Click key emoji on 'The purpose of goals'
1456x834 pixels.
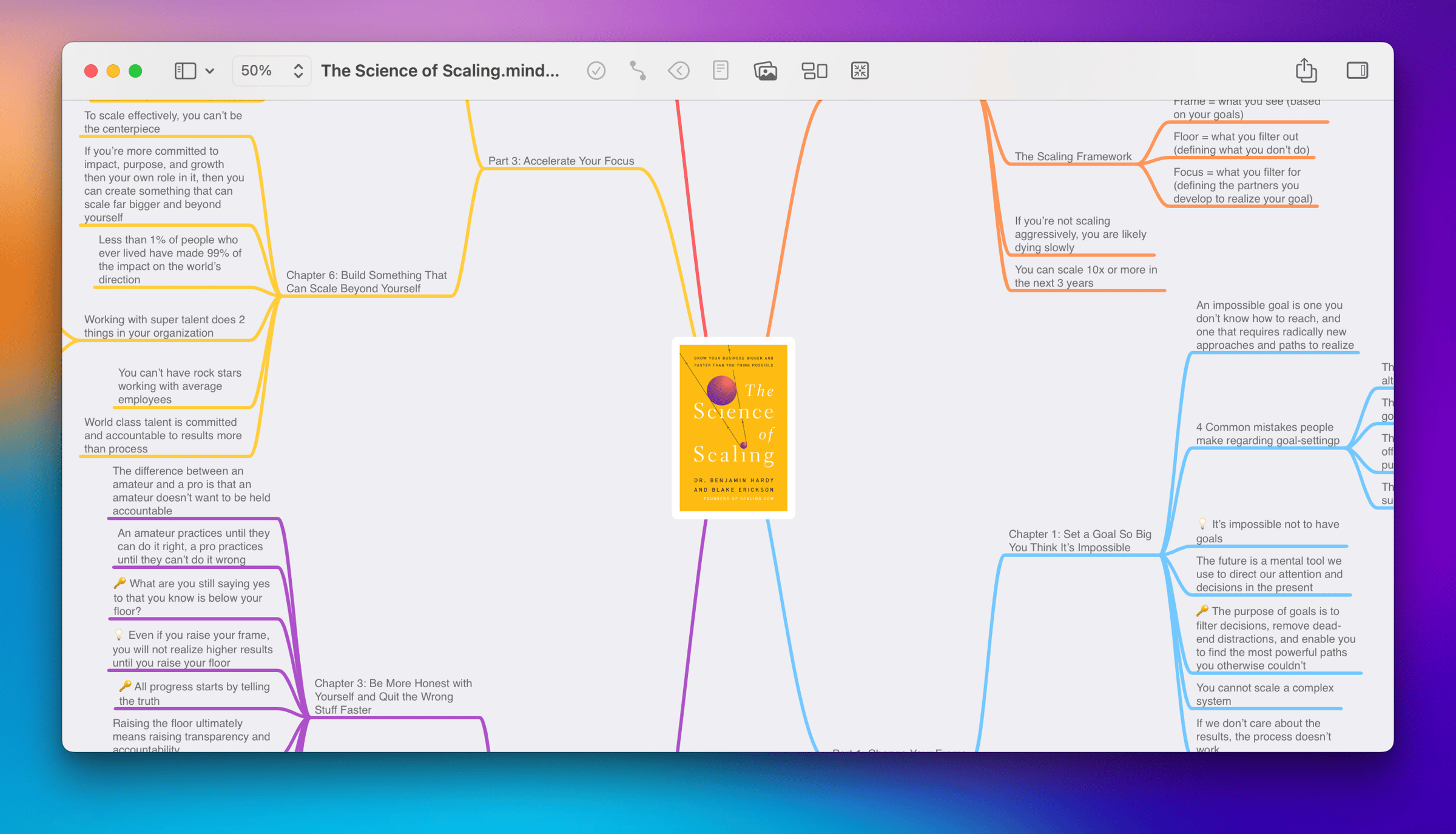click(1202, 611)
